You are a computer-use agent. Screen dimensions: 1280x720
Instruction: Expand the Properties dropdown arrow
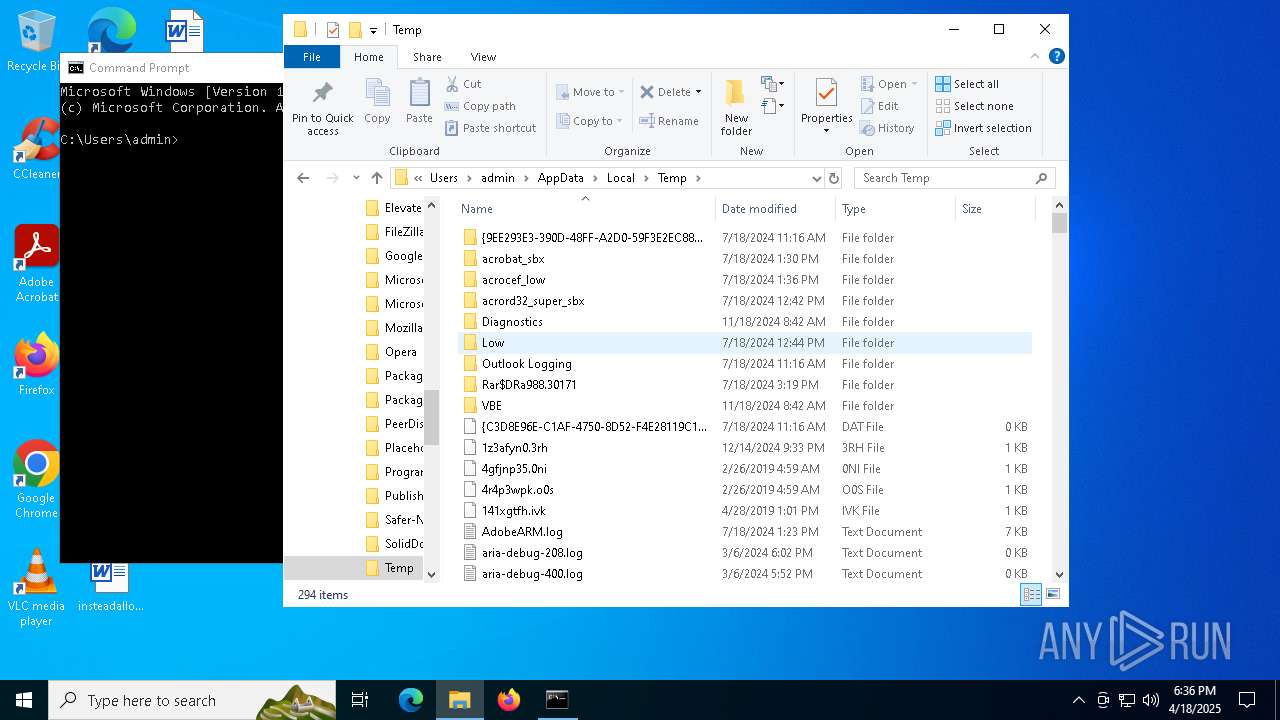pyautogui.click(x=826, y=131)
